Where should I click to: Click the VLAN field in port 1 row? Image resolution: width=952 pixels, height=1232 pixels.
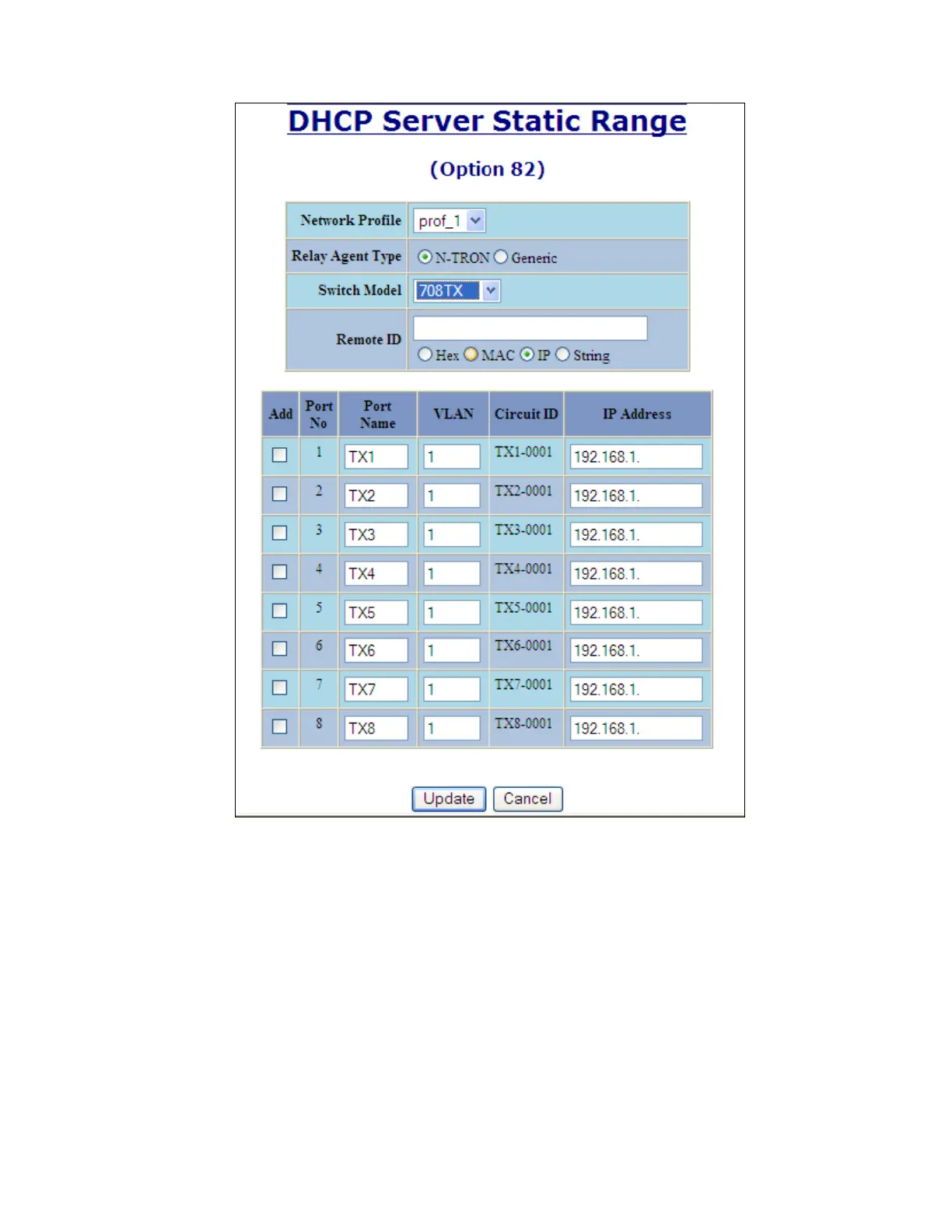tap(452, 457)
